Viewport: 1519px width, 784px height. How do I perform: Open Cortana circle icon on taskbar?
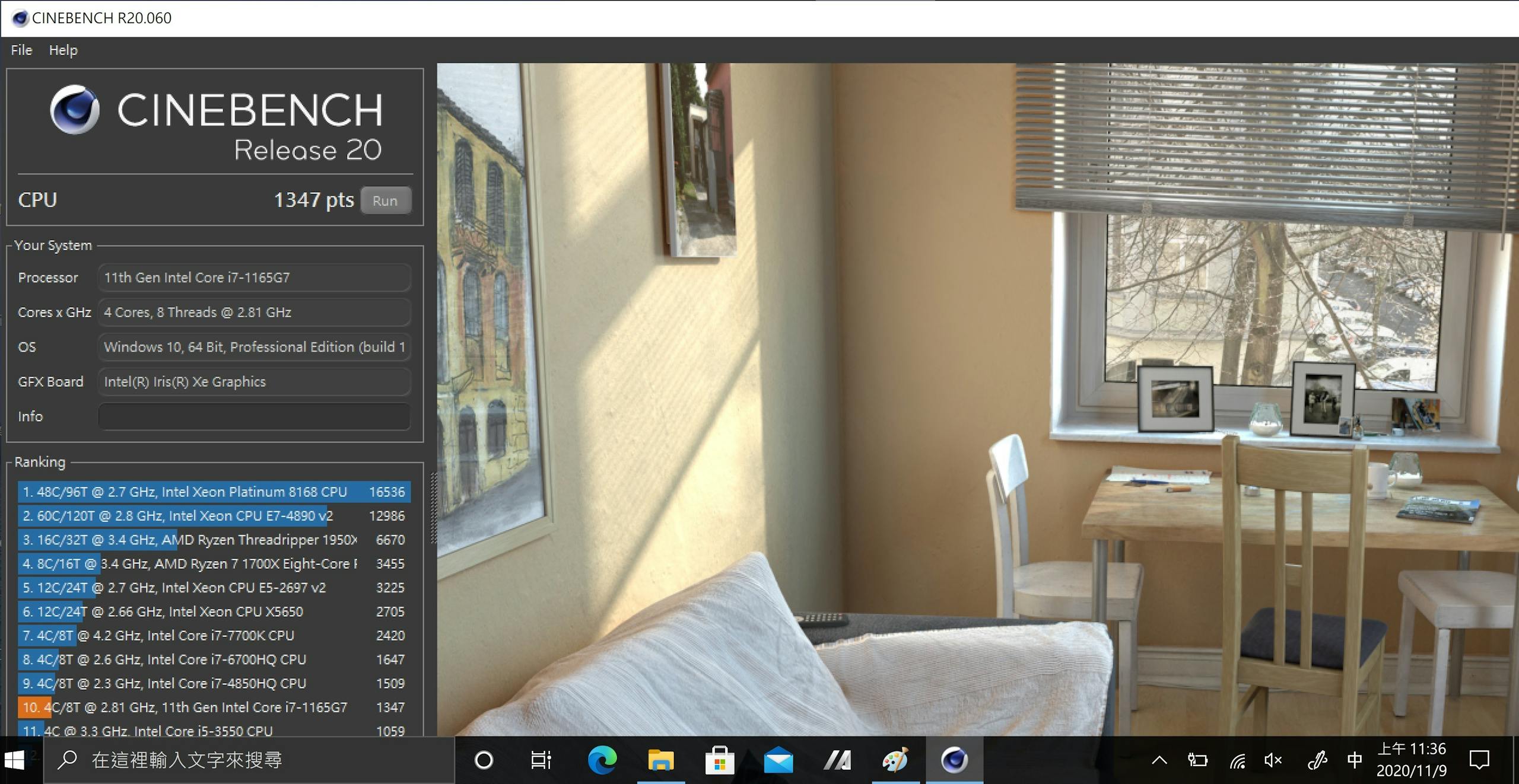pos(484,760)
